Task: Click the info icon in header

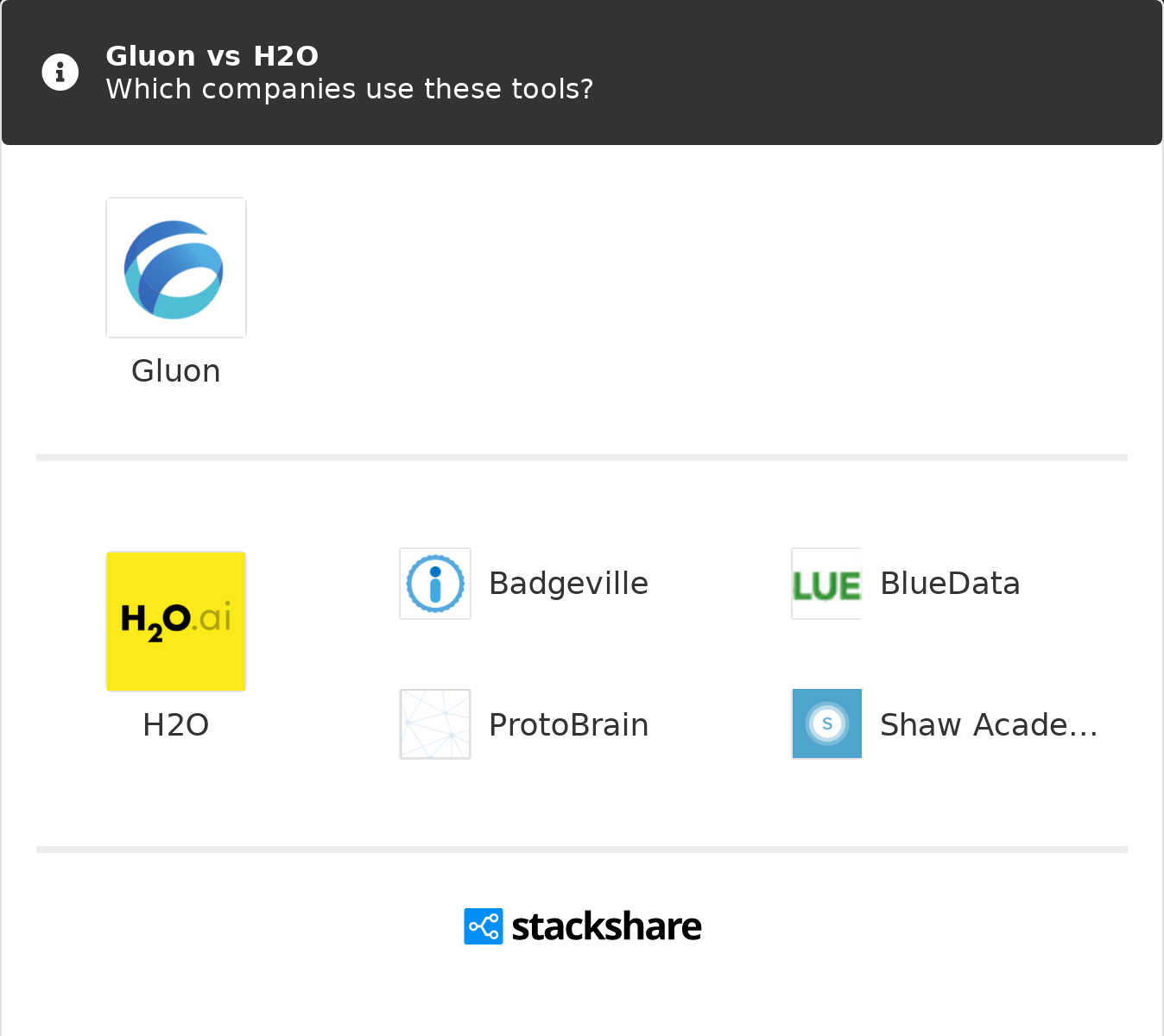Action: pos(60,73)
